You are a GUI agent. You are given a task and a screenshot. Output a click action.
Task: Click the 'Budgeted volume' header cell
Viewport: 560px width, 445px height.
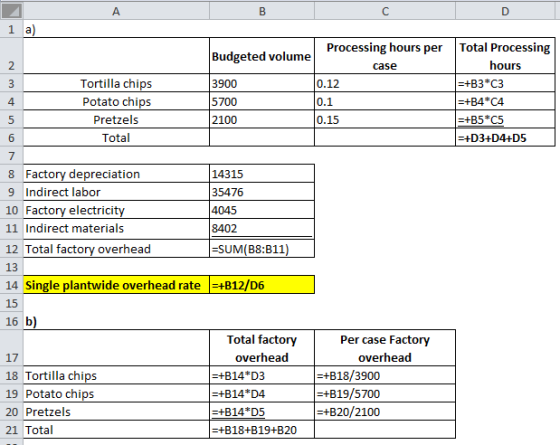point(262,56)
